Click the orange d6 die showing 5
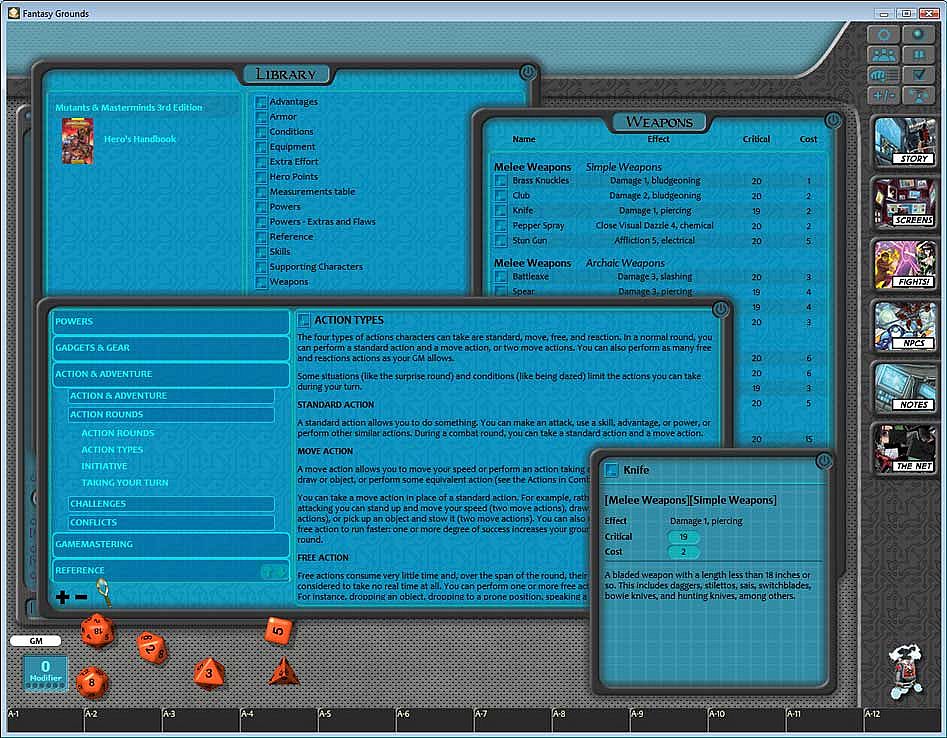This screenshot has width=947, height=738. click(278, 631)
